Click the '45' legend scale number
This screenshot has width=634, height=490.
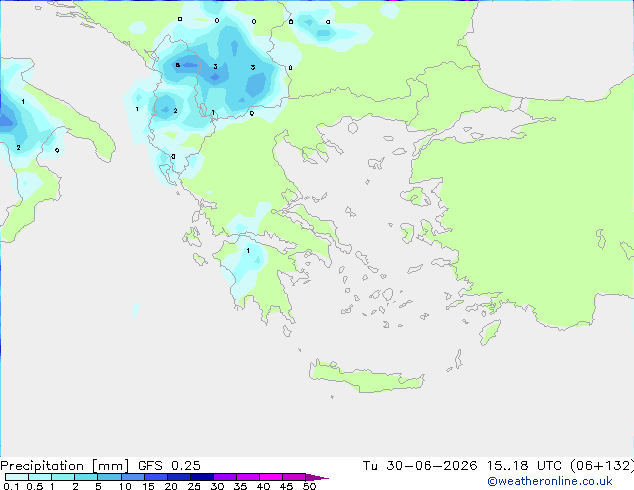coord(286,486)
